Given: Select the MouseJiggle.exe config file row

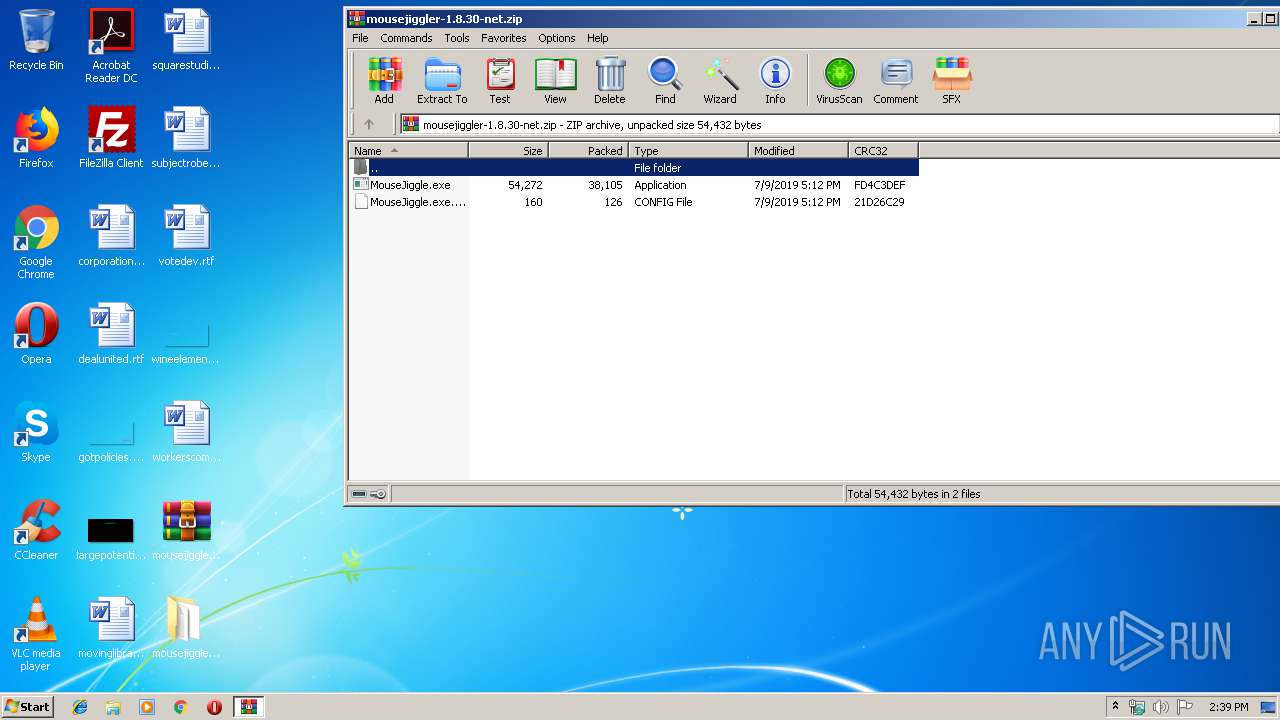Looking at the screenshot, I should (x=633, y=202).
